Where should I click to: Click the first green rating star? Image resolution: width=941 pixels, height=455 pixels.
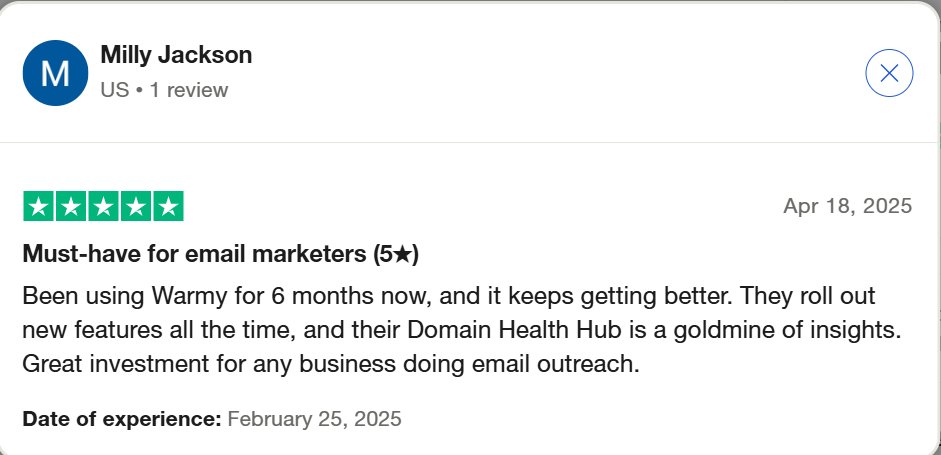[x=38, y=206]
